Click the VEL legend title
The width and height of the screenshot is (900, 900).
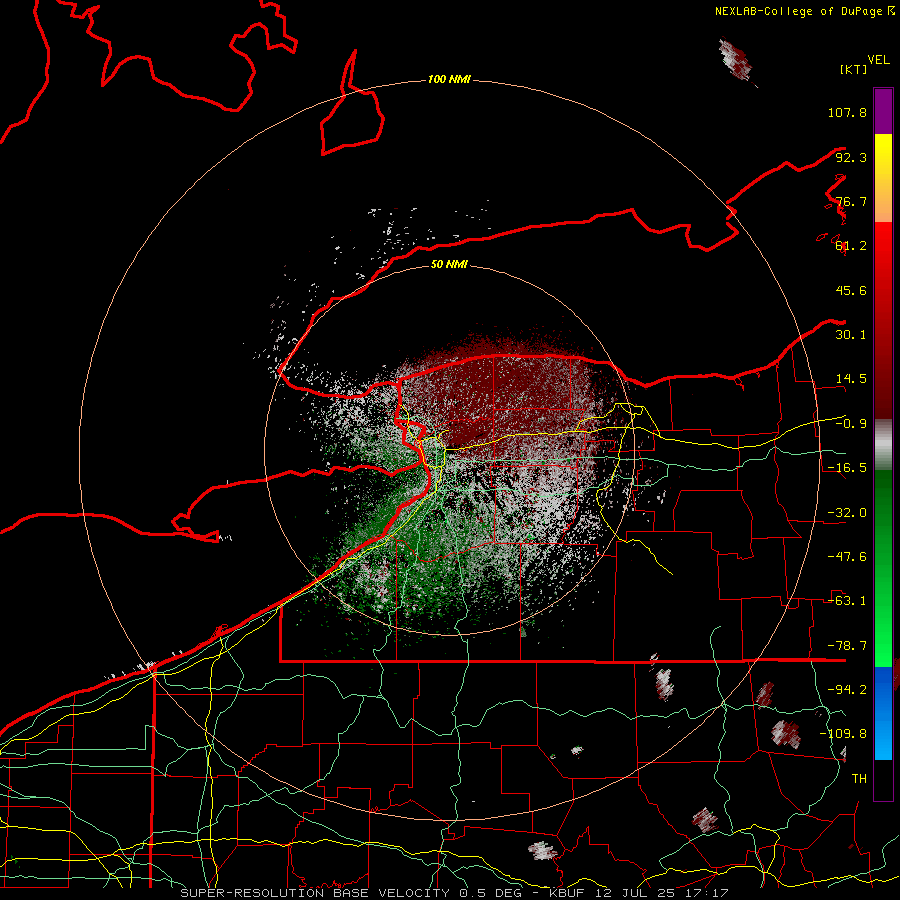coord(878,60)
